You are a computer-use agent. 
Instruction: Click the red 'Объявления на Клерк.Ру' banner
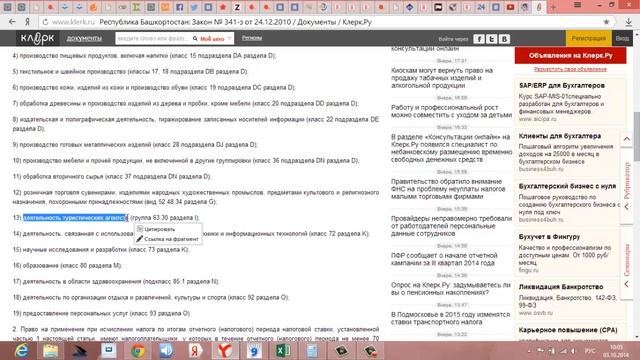tap(570, 56)
